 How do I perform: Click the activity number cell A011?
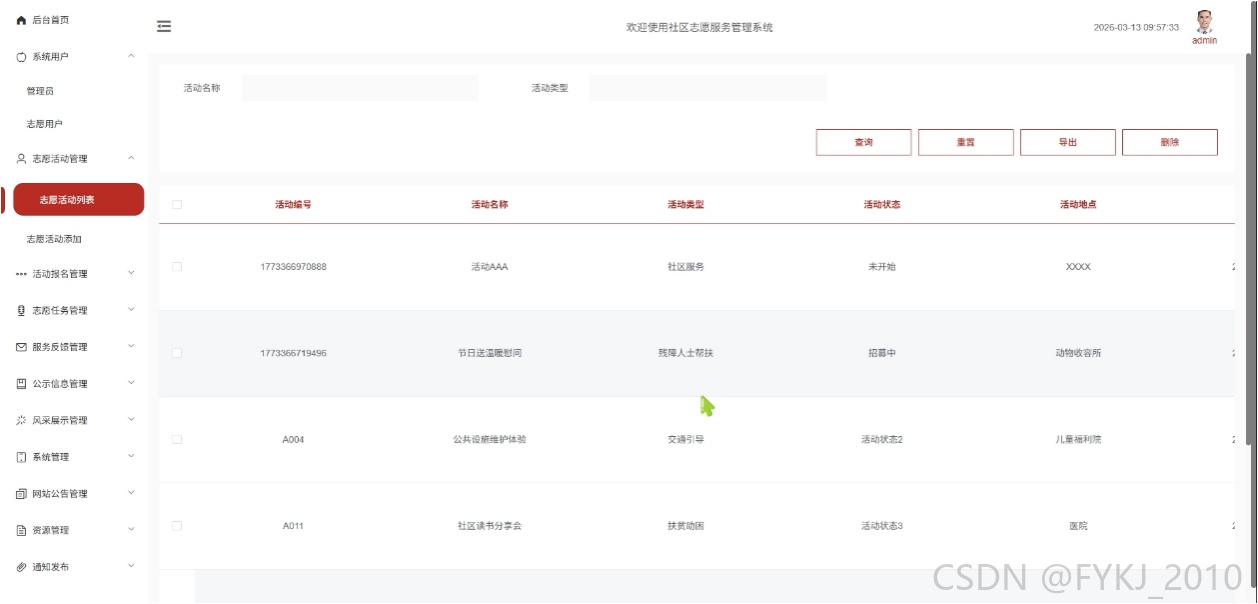pos(293,526)
